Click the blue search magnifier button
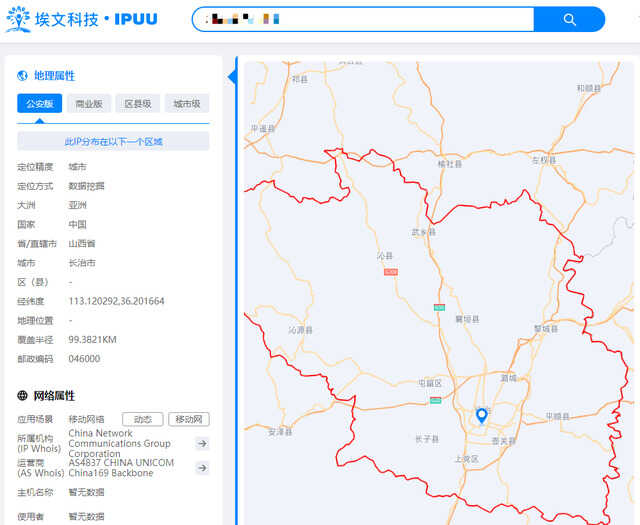The image size is (640, 525). pos(569,19)
